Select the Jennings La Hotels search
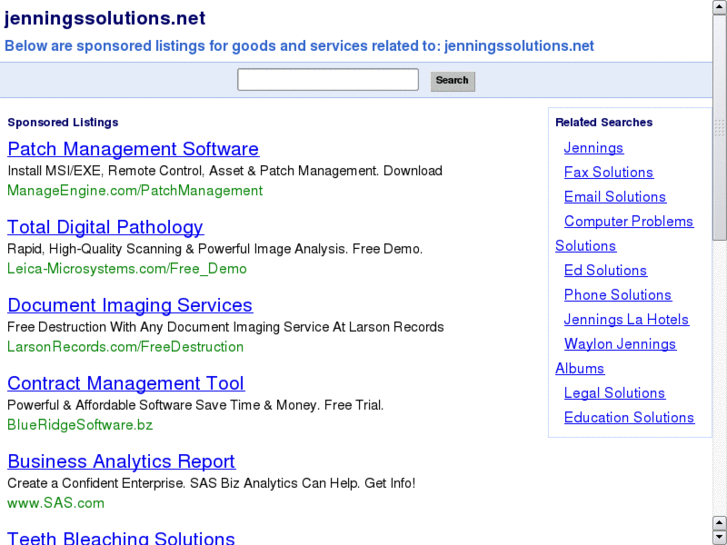The height and width of the screenshot is (545, 727). (x=626, y=320)
